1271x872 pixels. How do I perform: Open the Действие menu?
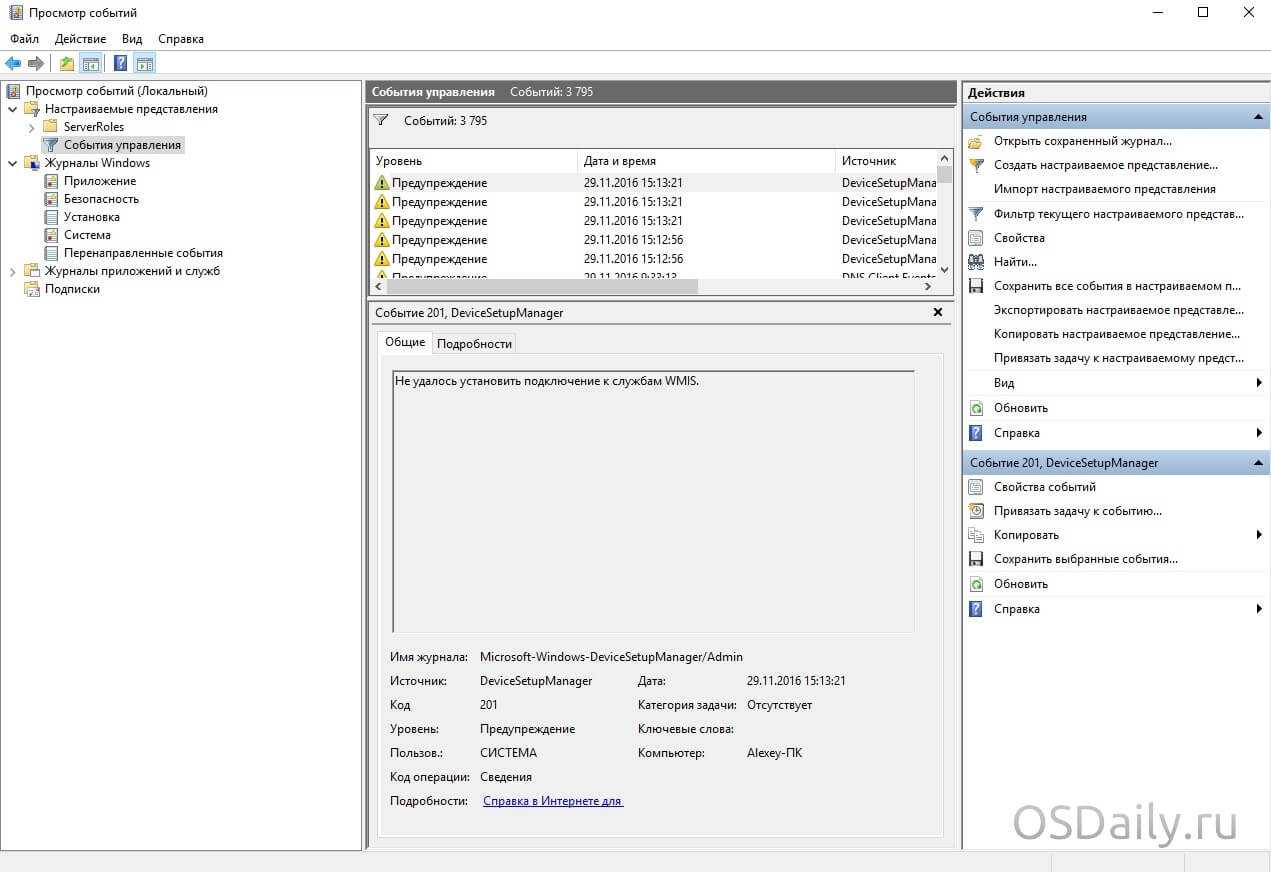[x=80, y=39]
